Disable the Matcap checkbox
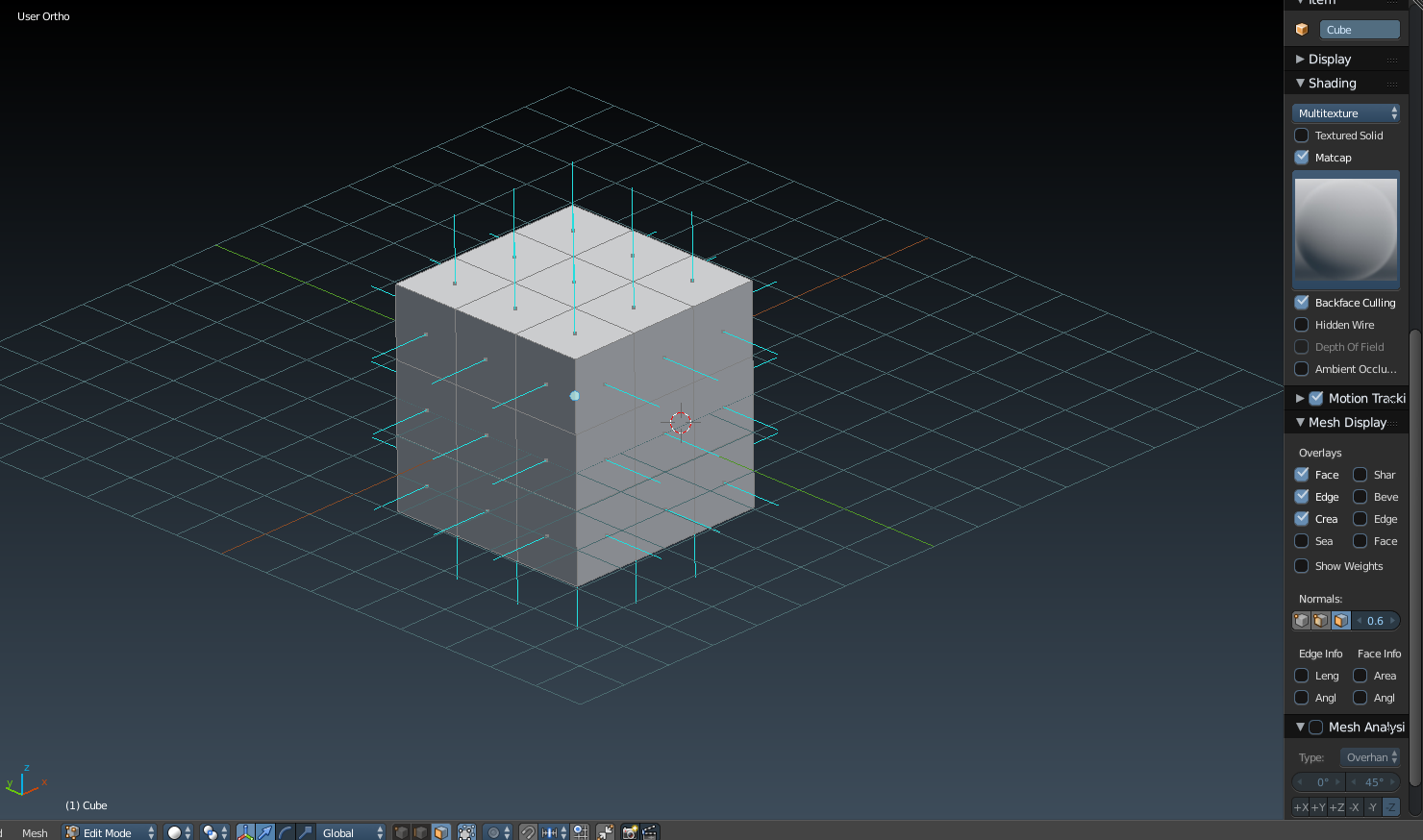 1302,158
